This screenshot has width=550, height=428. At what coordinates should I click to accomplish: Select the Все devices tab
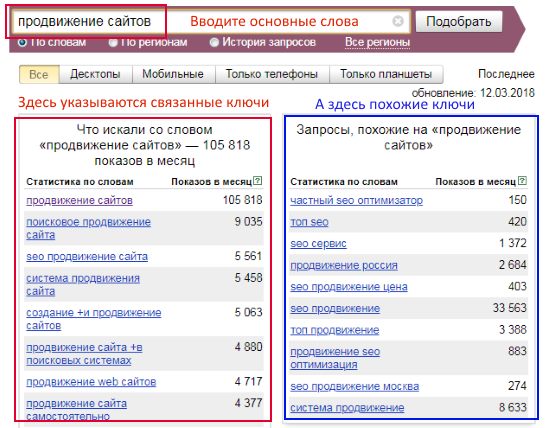coord(39,74)
